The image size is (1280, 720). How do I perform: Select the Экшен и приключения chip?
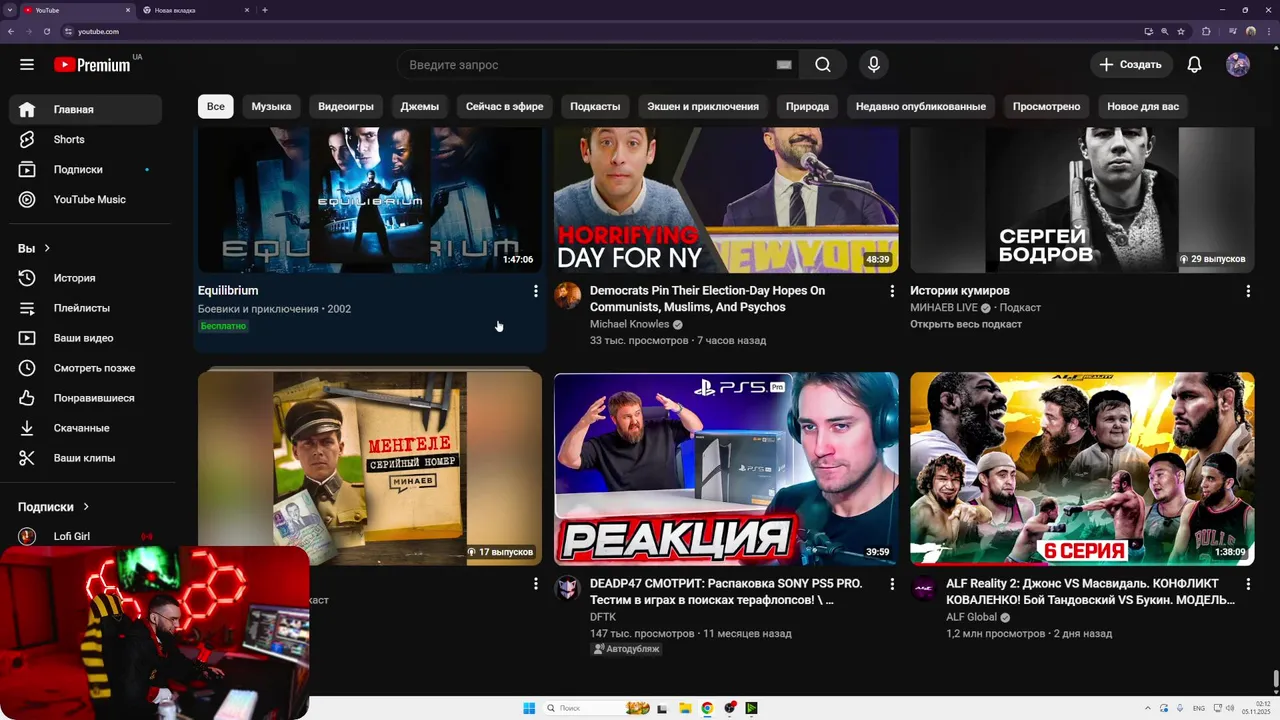pyautogui.click(x=703, y=107)
